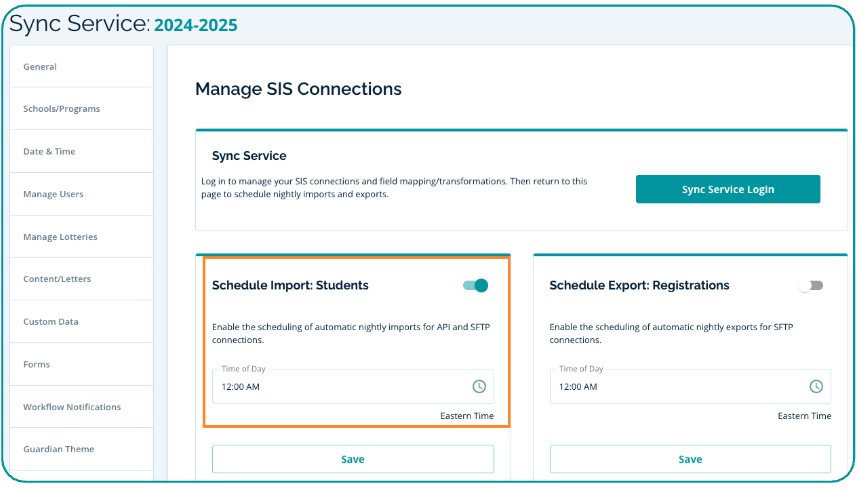Viewport: 860px width, 491px height.
Task: Open the Forms section
Action: (36, 365)
